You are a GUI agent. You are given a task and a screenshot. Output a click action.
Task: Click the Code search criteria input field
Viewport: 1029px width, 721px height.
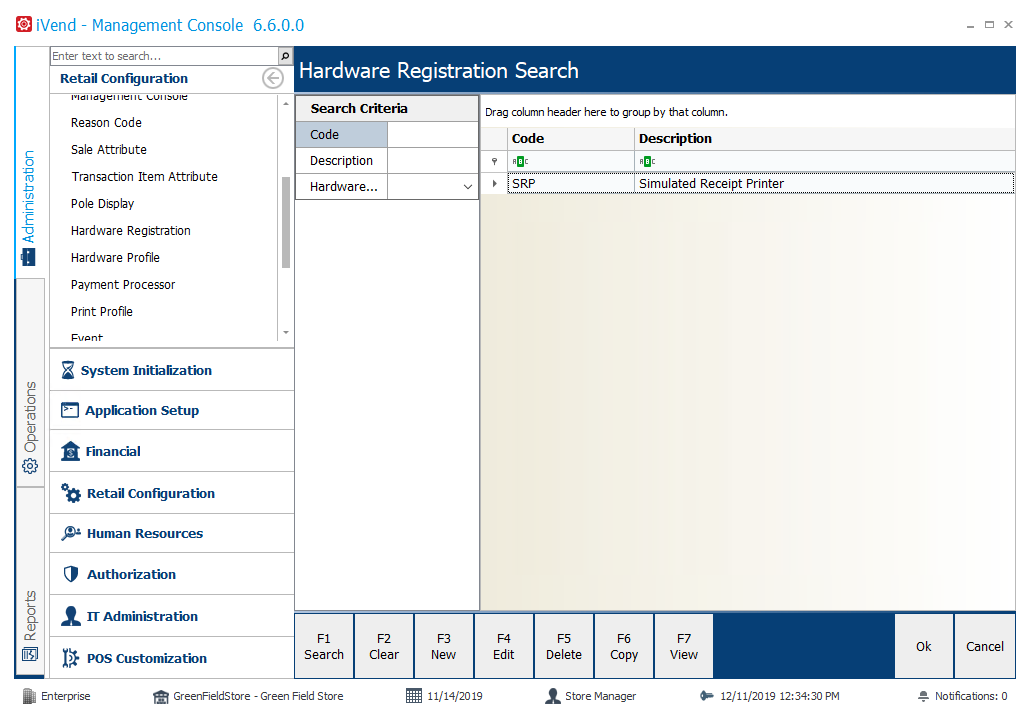point(432,134)
